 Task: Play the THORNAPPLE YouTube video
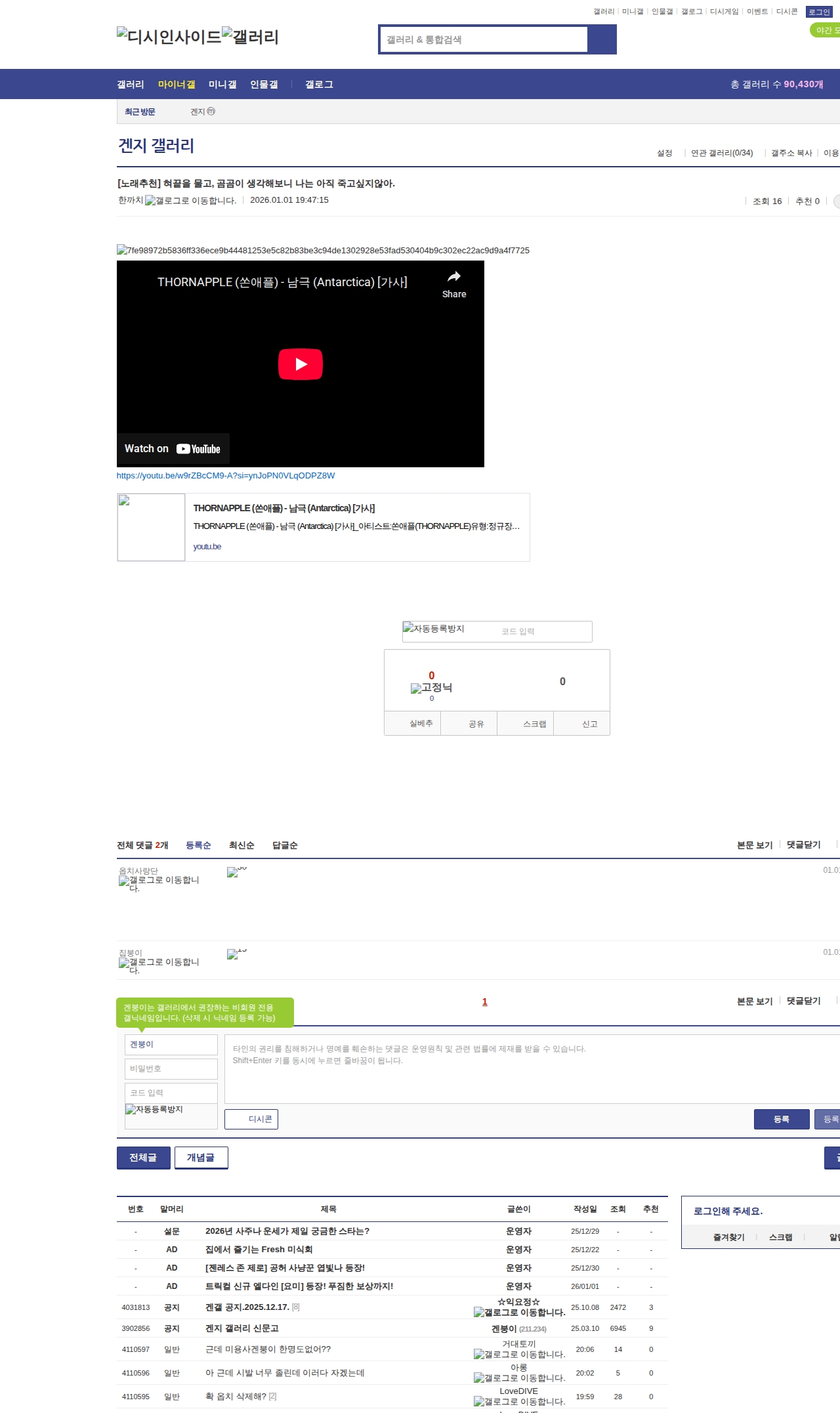300,364
